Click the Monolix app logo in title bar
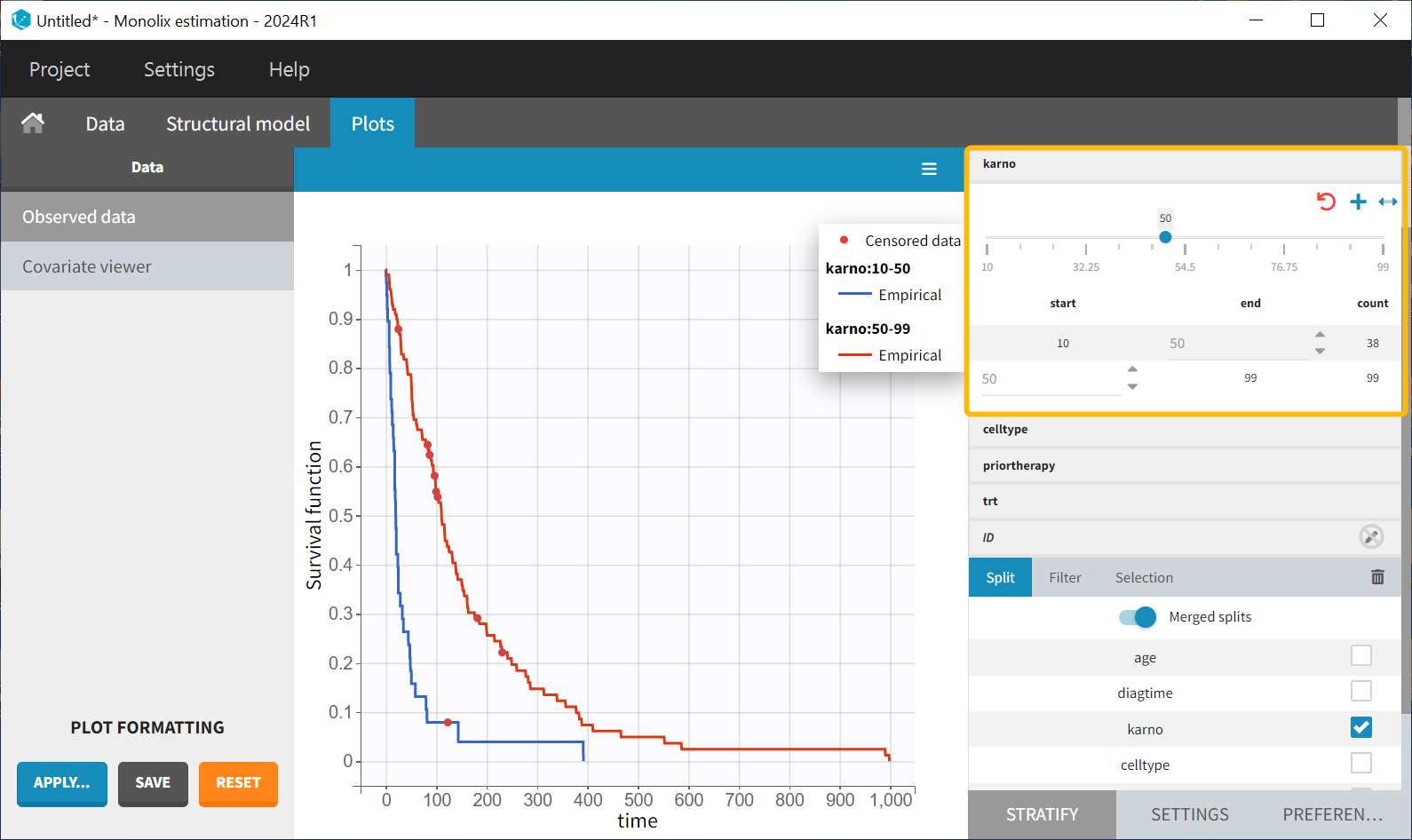Screen dimensions: 1412x840 tap(20, 20)
